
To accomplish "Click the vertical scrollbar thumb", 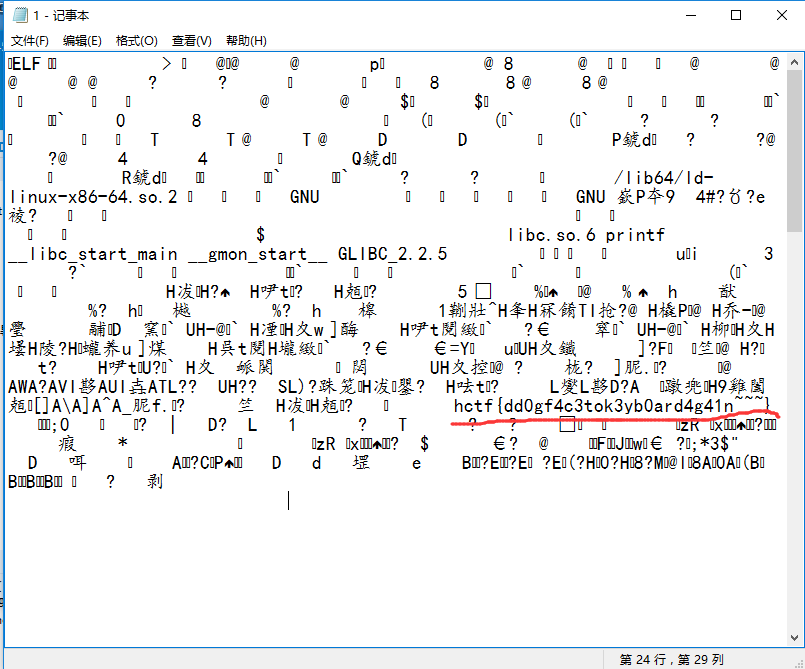I will (x=795, y=150).
